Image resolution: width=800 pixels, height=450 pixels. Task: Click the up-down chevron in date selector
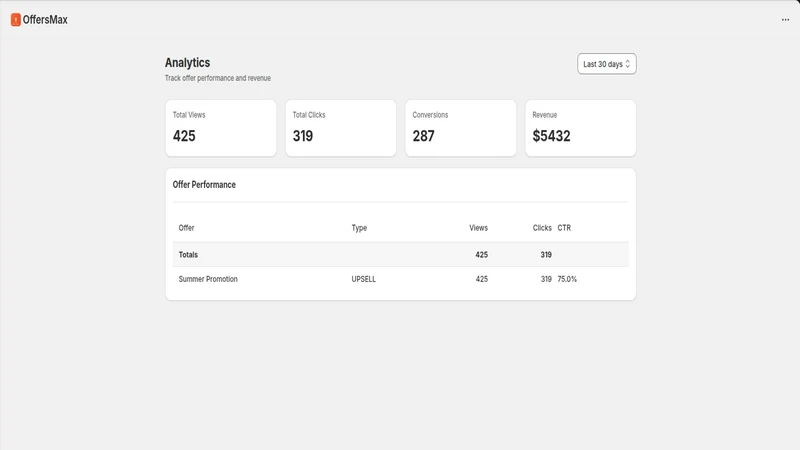628,64
